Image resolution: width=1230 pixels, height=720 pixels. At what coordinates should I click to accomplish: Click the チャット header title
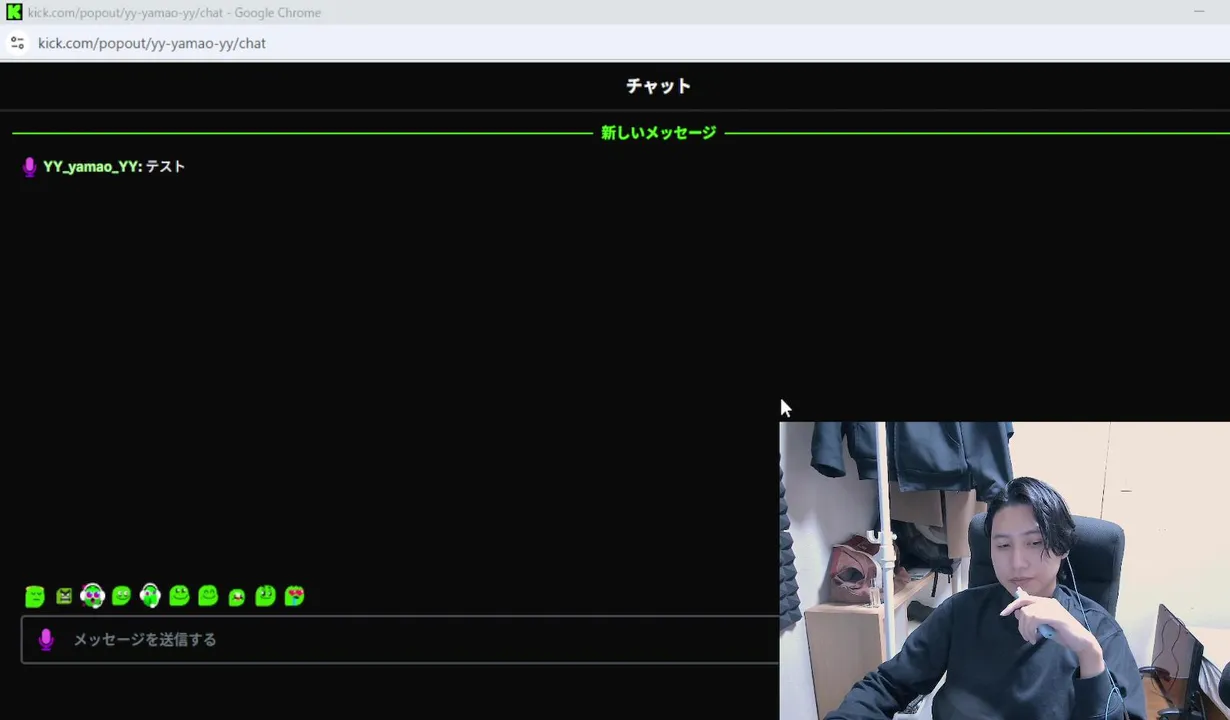[x=658, y=86]
